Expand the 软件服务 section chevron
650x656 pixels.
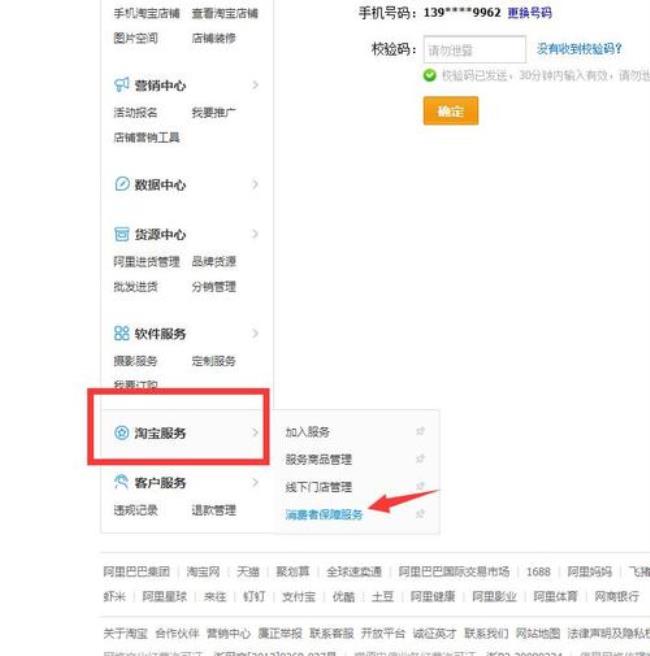[255, 333]
